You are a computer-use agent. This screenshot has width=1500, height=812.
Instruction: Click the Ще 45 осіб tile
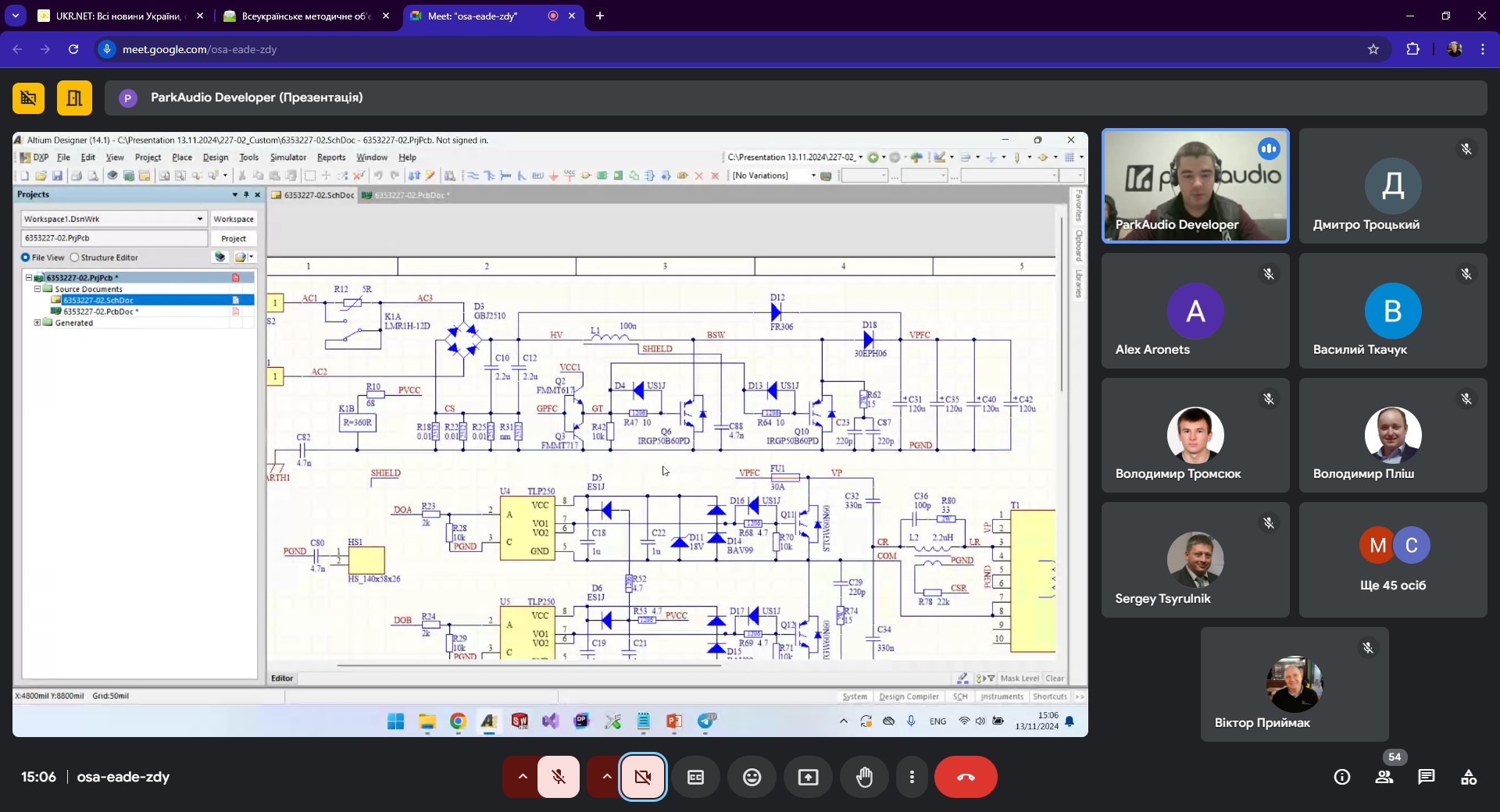1393,560
